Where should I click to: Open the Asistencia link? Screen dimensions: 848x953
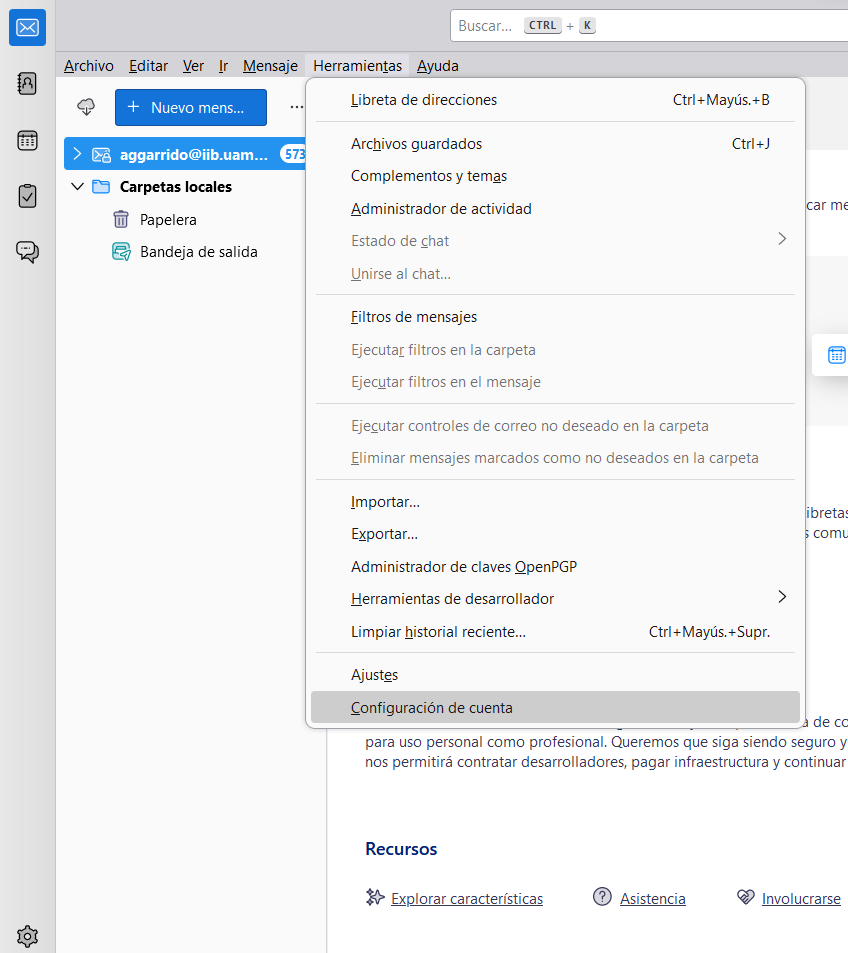(652, 899)
